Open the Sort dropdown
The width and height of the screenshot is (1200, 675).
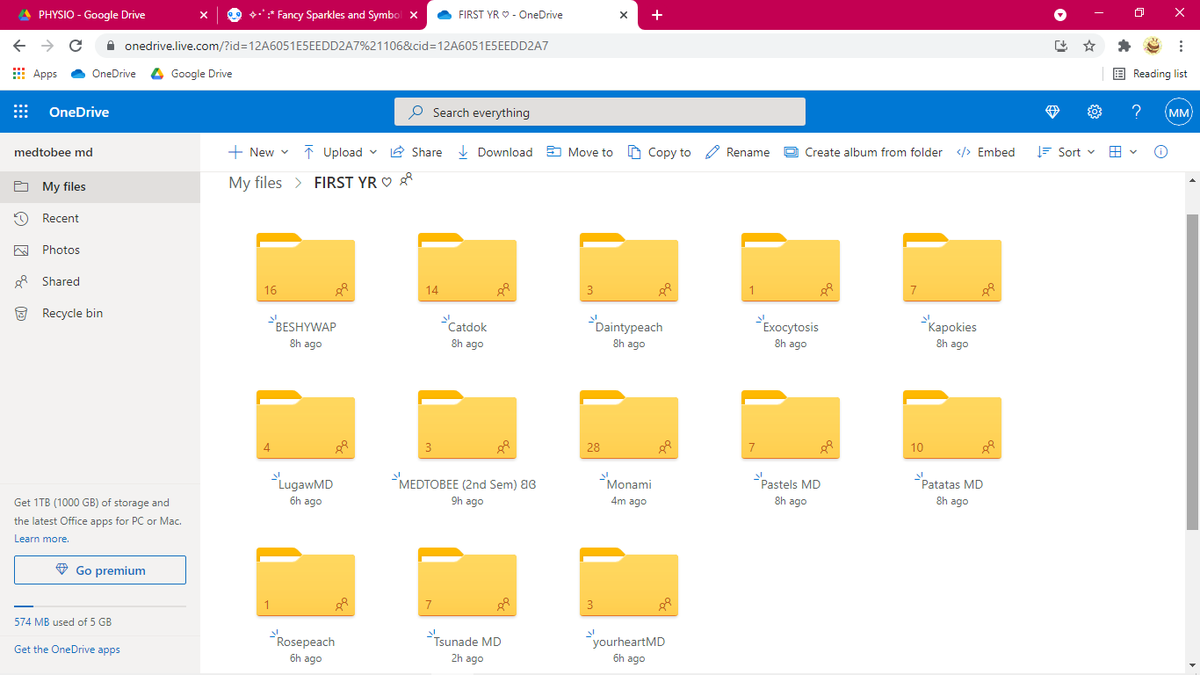pos(1066,152)
